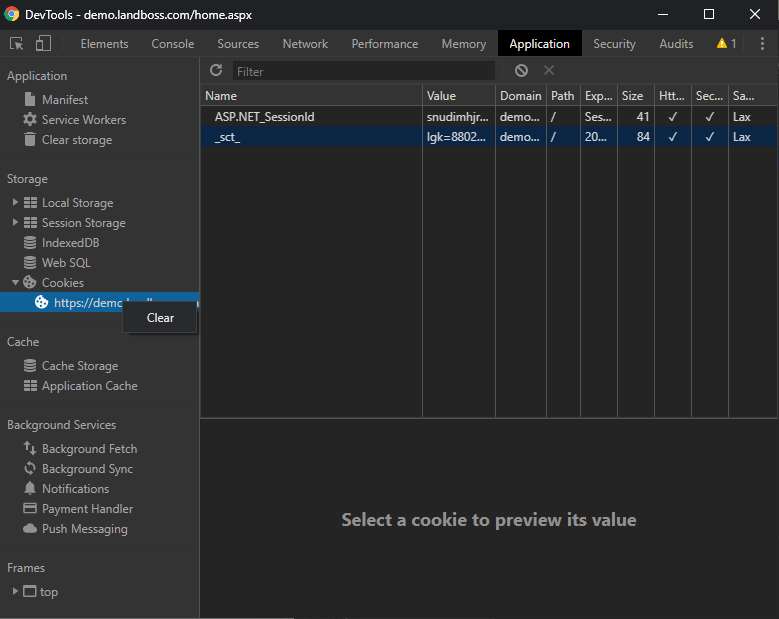Sort cookies by Path column header
This screenshot has width=779, height=619.
(x=563, y=96)
